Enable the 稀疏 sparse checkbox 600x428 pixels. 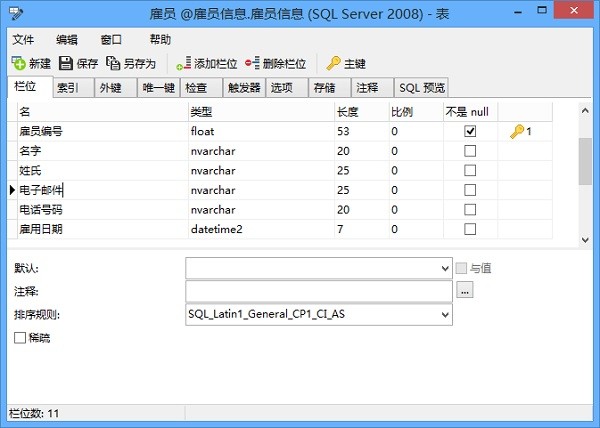click(20, 338)
